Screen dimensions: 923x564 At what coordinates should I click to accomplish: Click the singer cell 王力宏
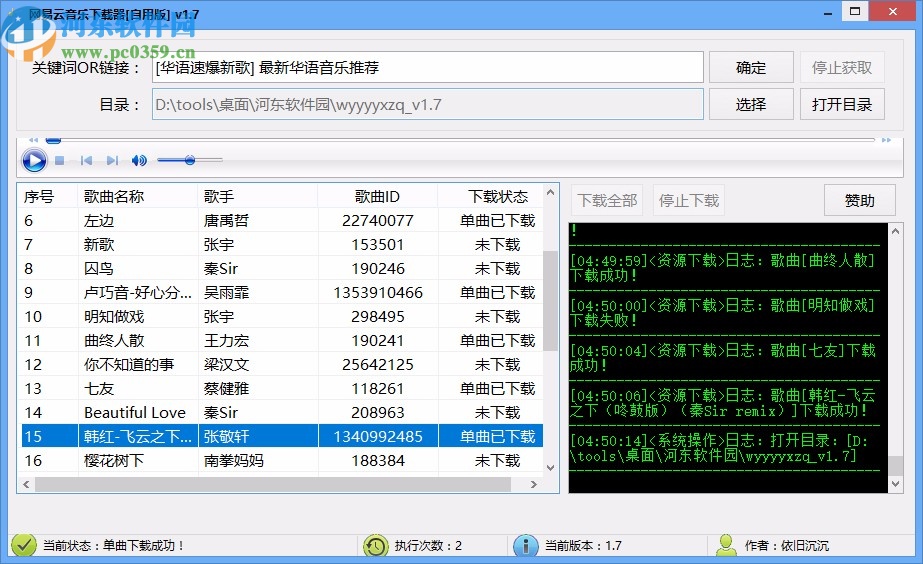(227, 340)
